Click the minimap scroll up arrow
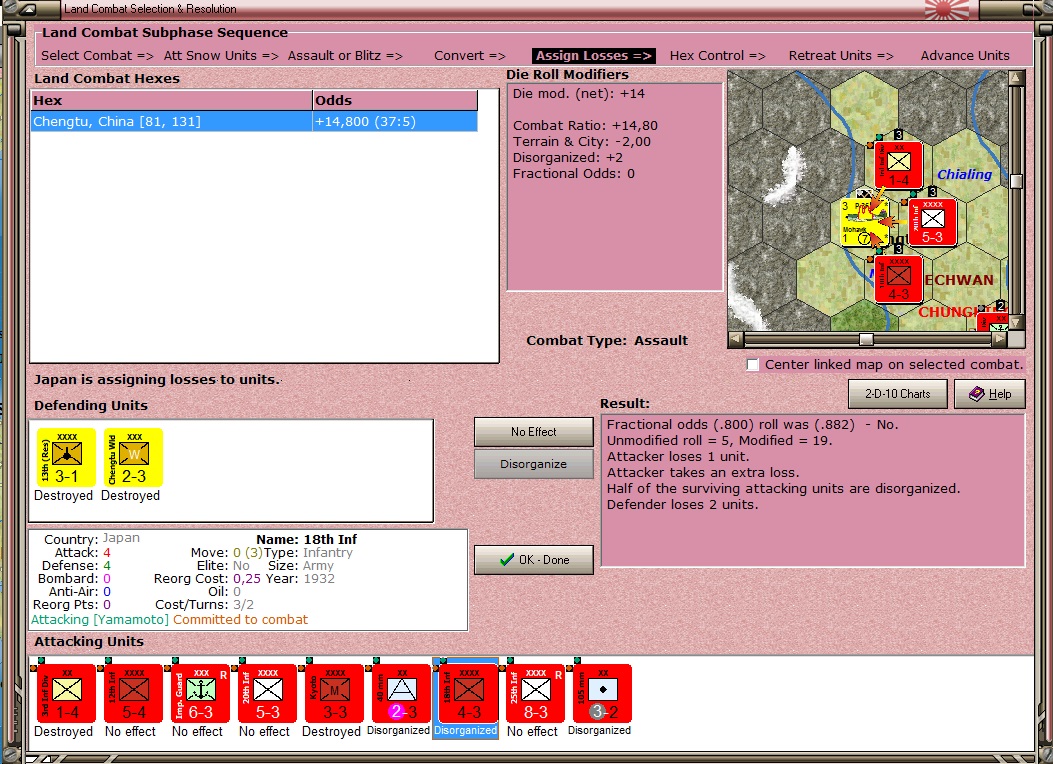 pos(1017,78)
